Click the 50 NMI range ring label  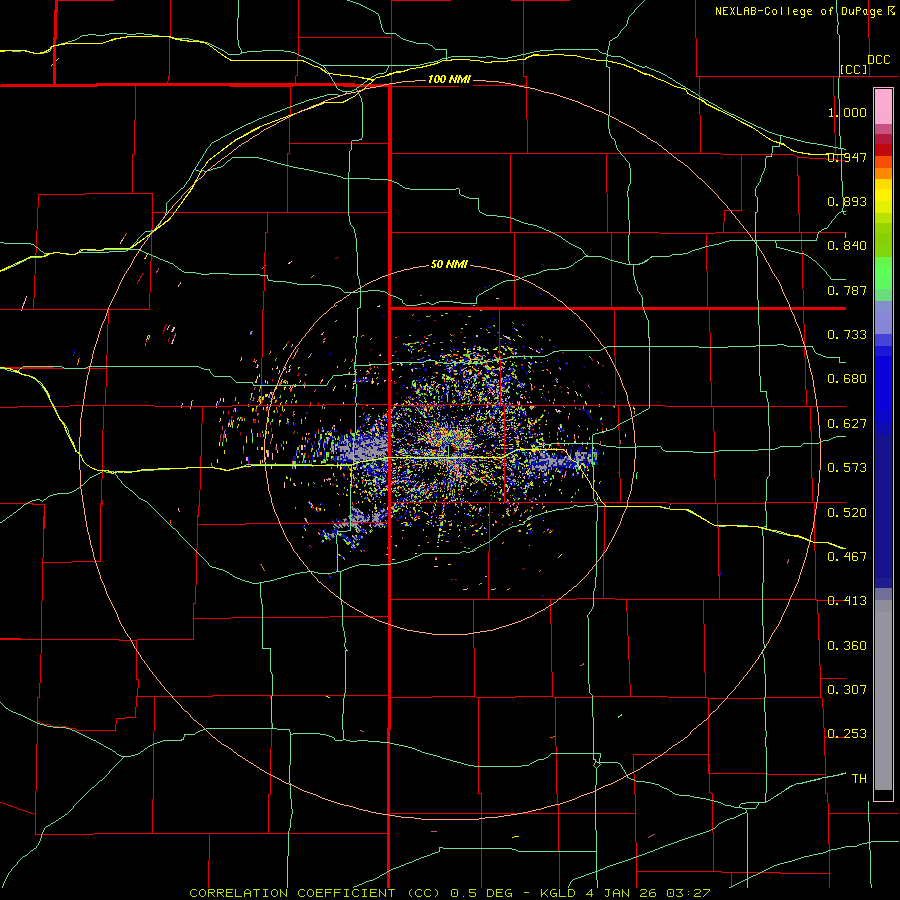449,264
